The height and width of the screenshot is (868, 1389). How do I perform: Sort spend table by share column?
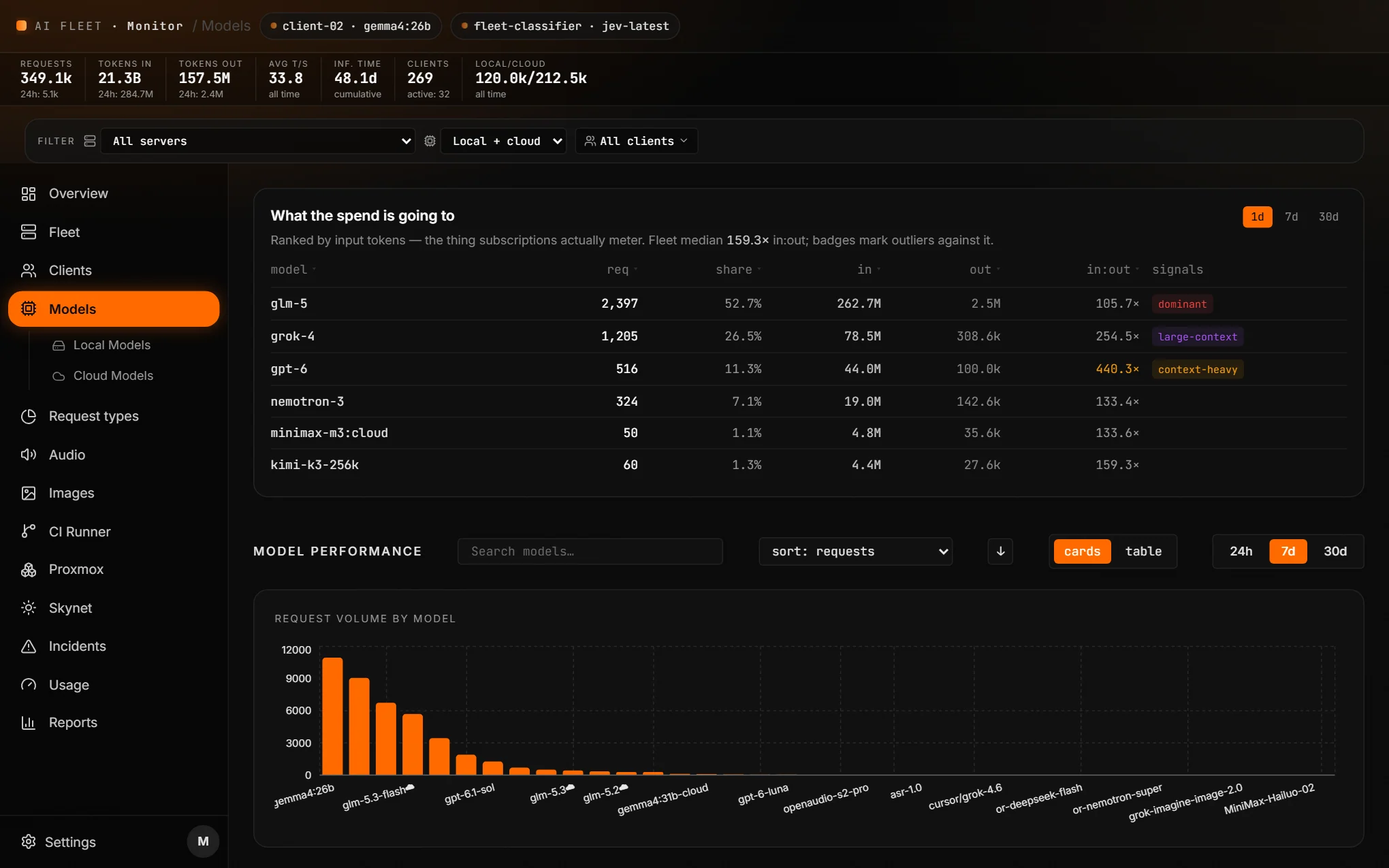[738, 270]
